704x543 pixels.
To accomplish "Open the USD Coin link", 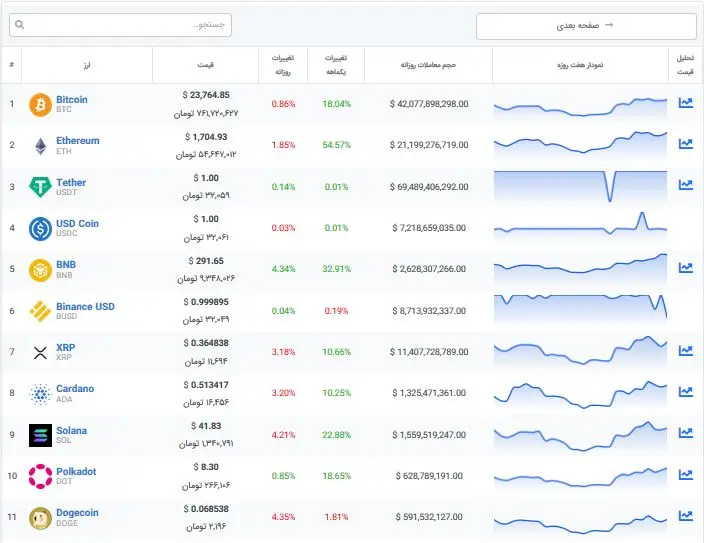I will (x=77, y=224).
